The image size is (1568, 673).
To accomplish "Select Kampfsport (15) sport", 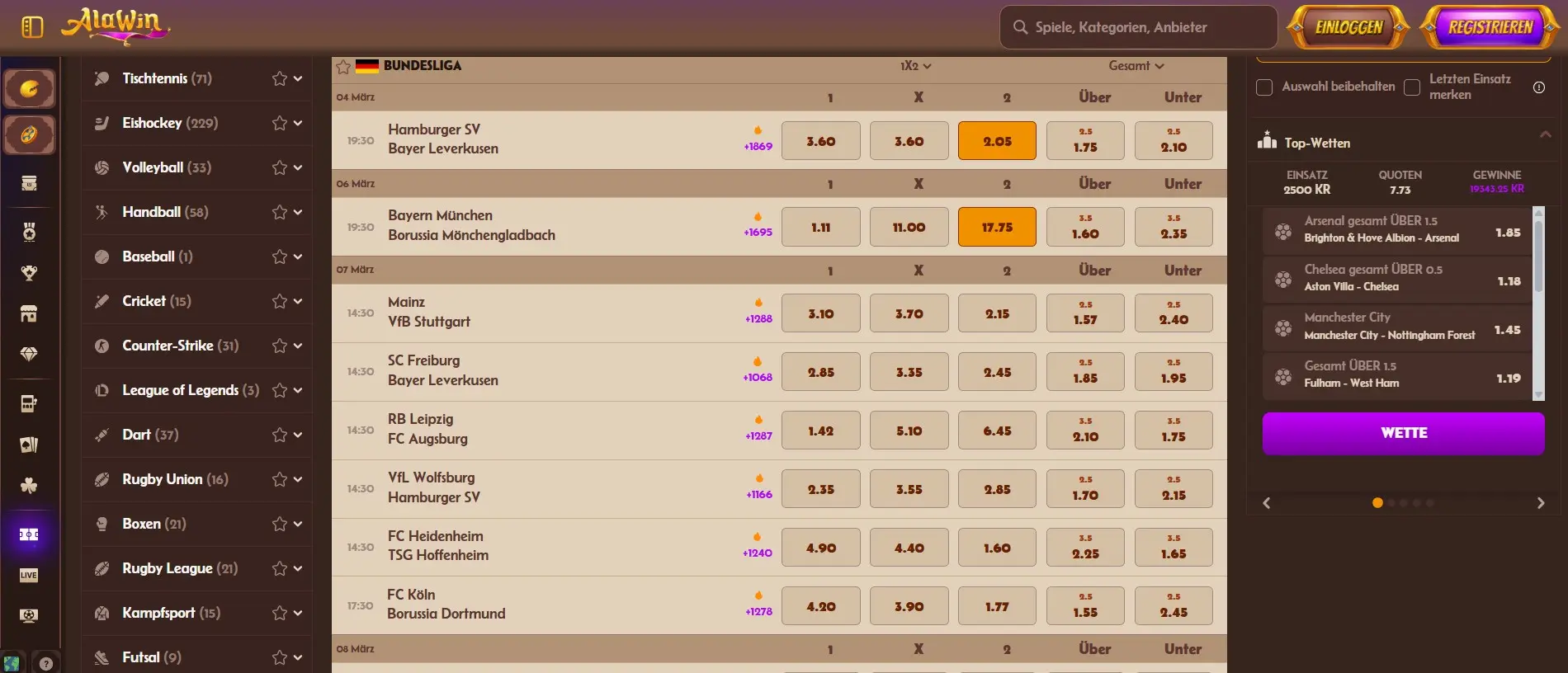I will [x=172, y=613].
